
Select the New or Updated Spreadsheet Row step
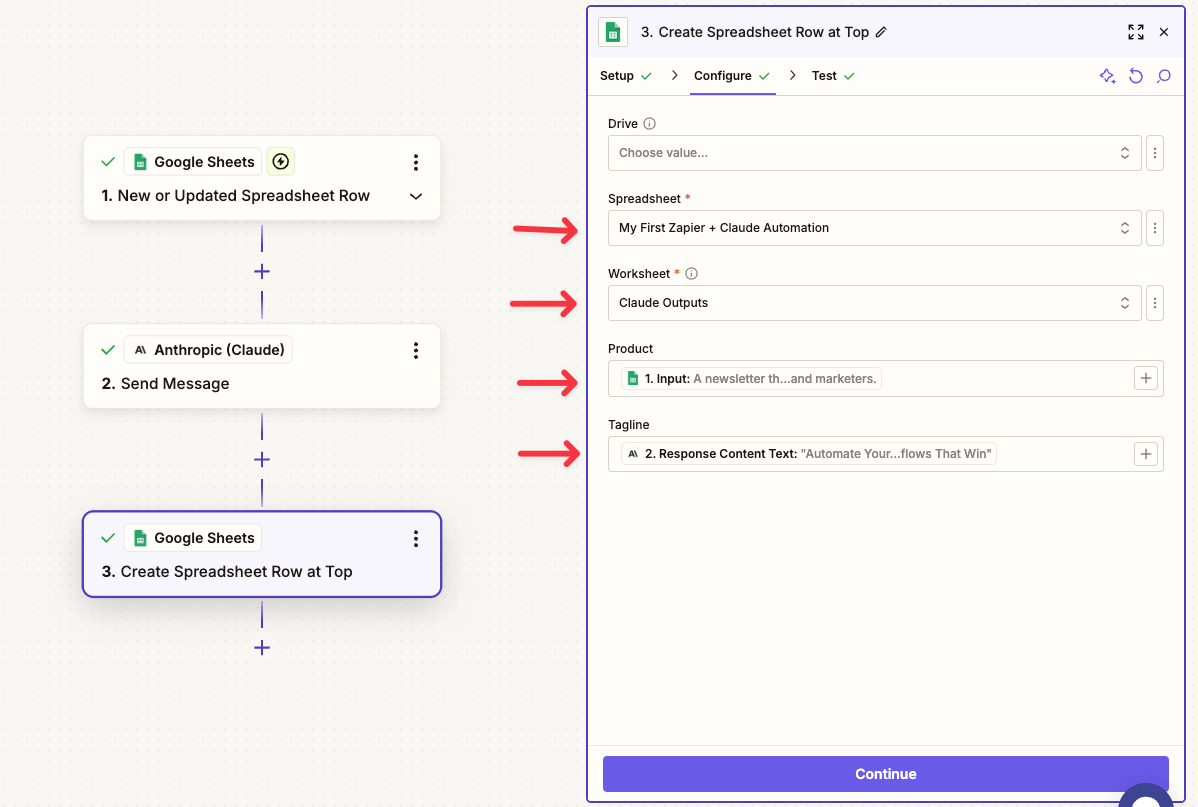pyautogui.click(x=262, y=178)
